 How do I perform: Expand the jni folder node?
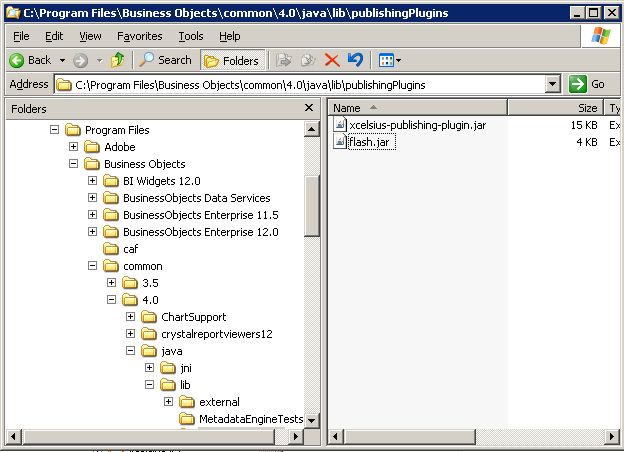(x=149, y=368)
